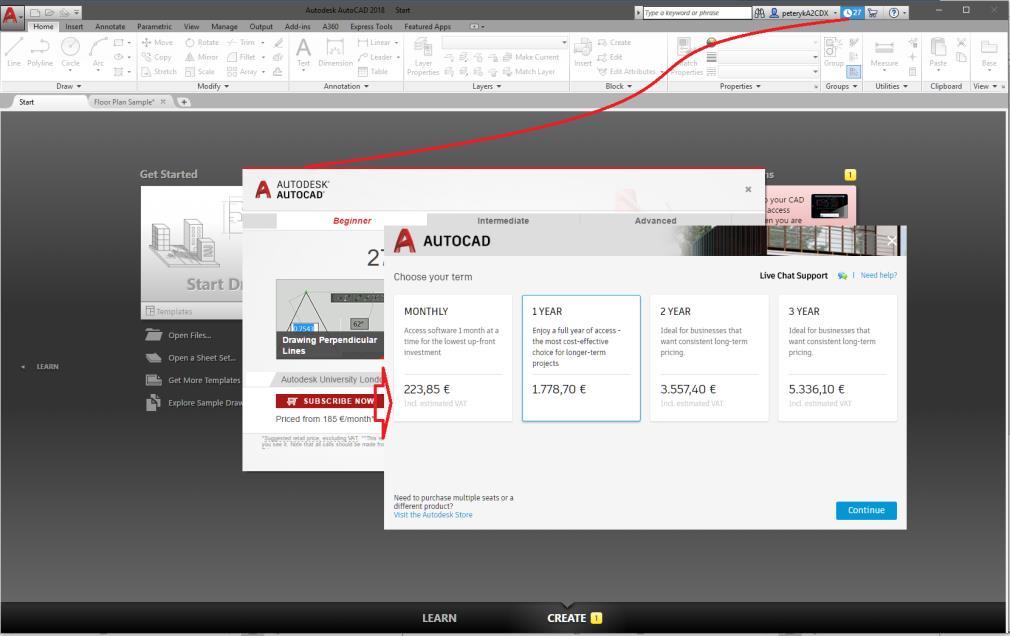
Task: Open the layer name combo box
Action: pyautogui.click(x=504, y=43)
